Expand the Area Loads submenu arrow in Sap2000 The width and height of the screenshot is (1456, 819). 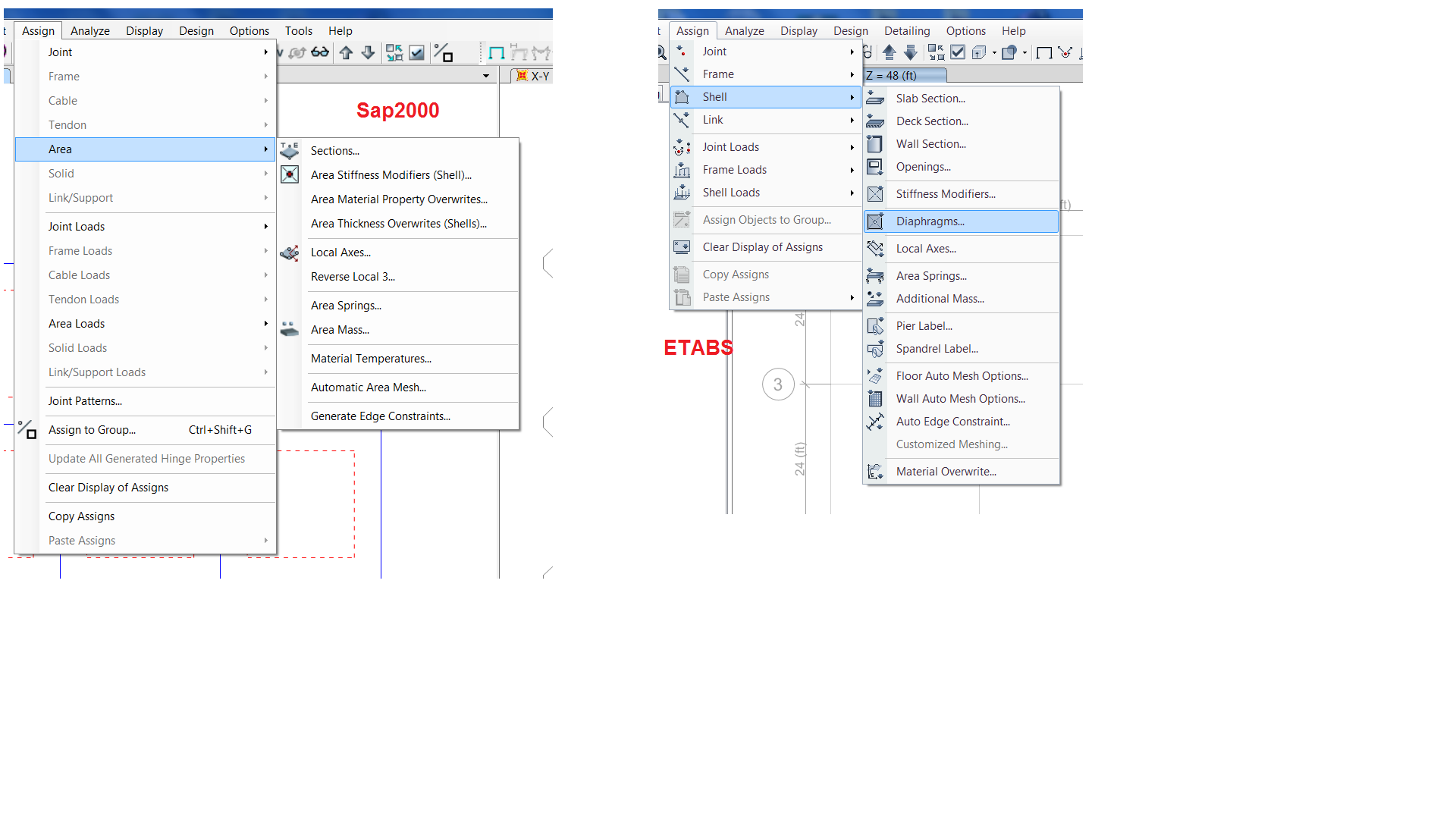pos(266,324)
